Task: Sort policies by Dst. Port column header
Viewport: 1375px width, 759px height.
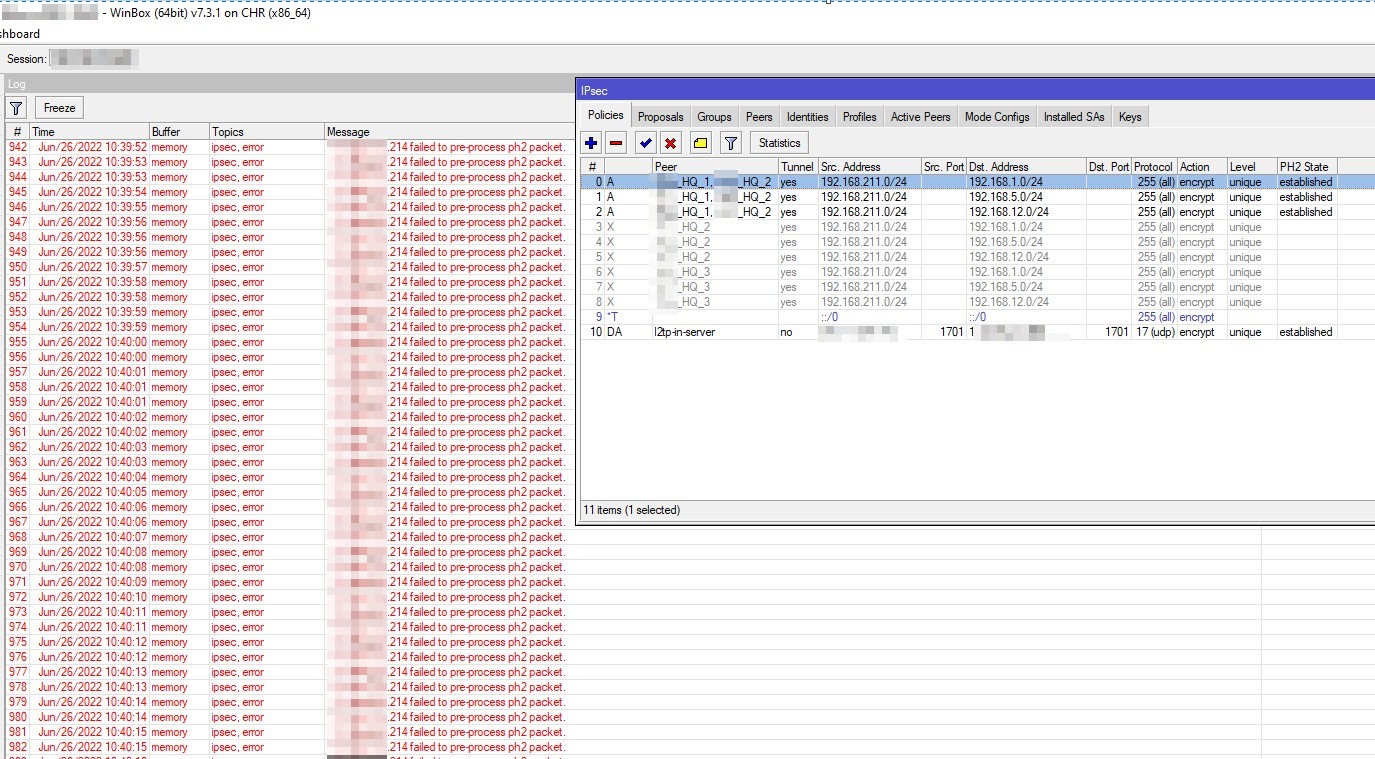Action: 1109,167
